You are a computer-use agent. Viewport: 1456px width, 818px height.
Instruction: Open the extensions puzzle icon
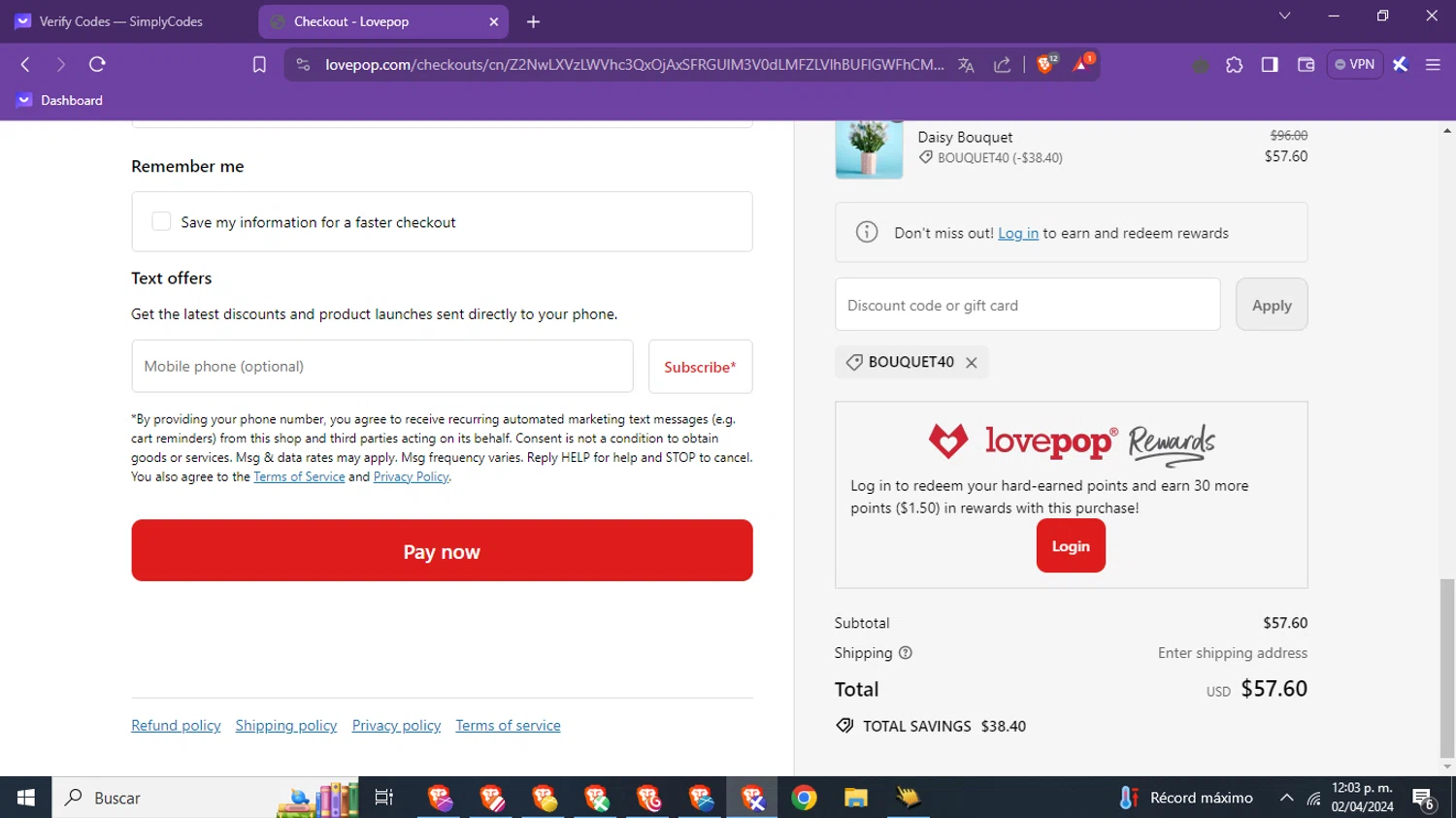tap(1234, 65)
